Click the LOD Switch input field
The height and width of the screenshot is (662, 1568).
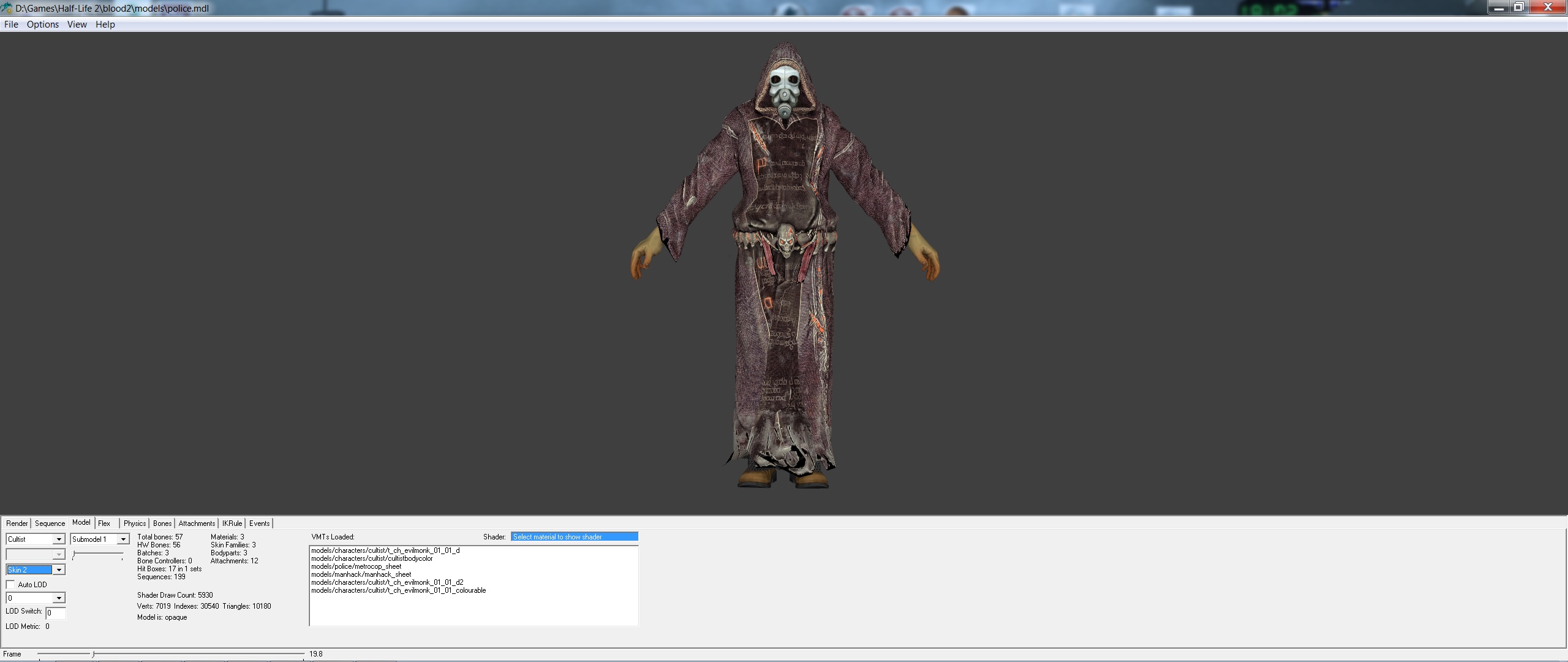coord(56,612)
